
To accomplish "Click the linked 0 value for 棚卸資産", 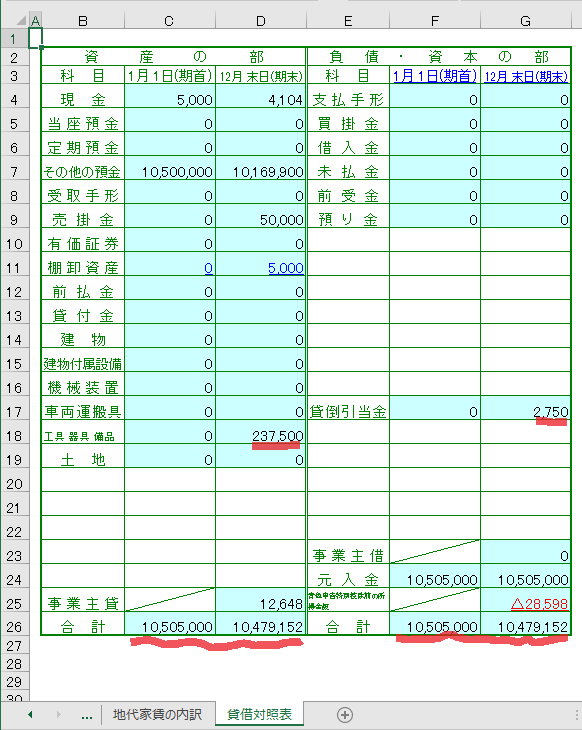I will pos(208,268).
